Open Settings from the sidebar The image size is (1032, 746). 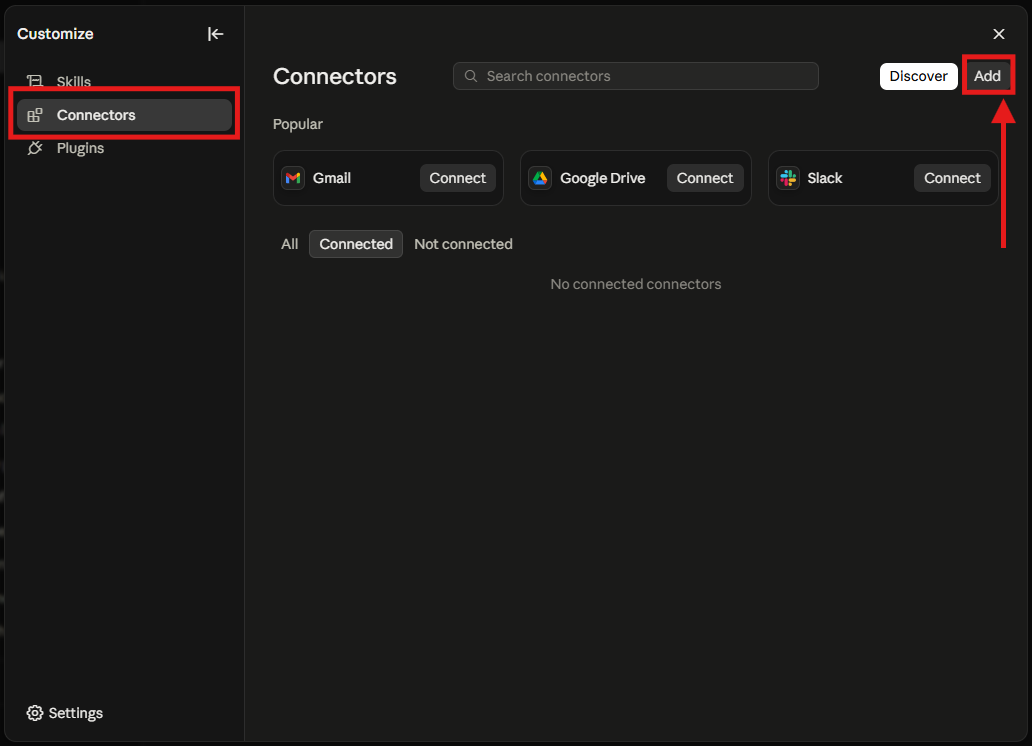(64, 713)
